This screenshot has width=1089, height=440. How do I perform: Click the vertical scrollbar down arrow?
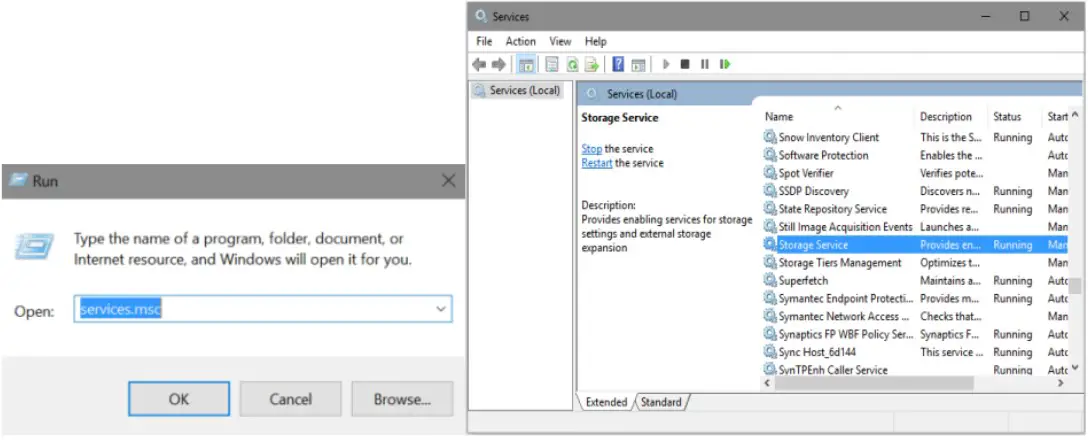tap(1075, 367)
